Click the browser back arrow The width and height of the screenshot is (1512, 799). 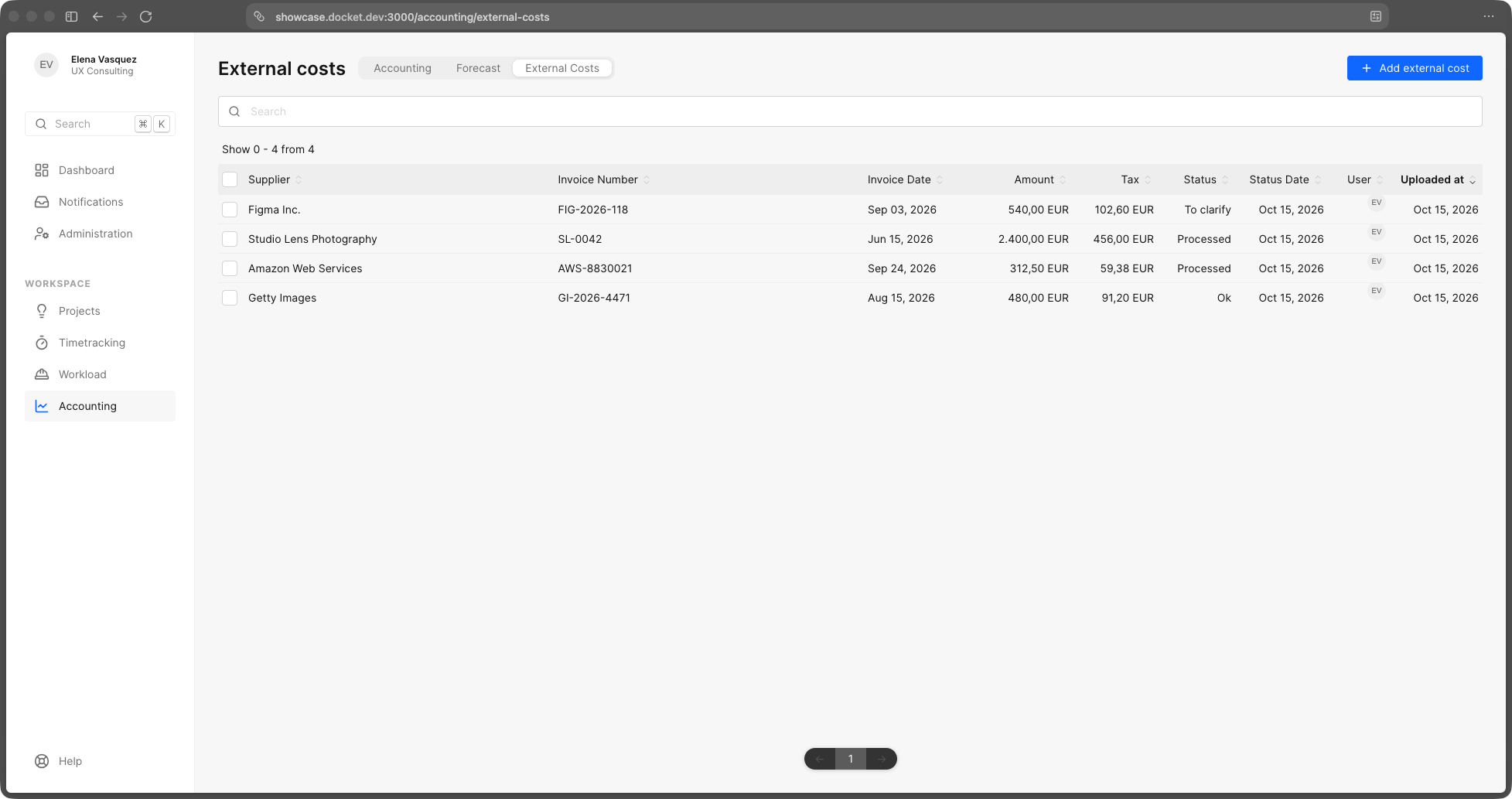[x=97, y=16]
